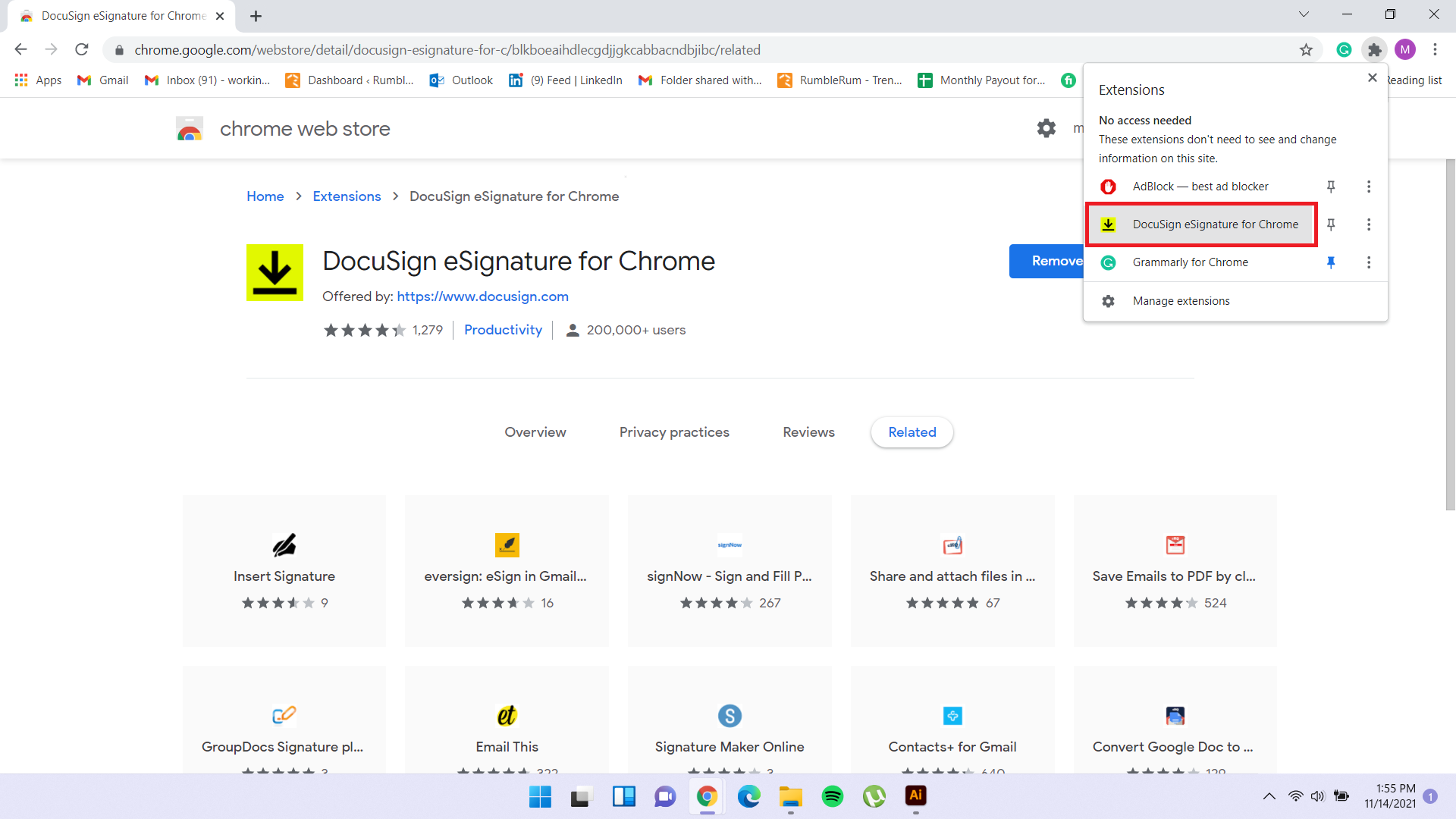Screen dimensions: 1456x819
Task: Open eversign eSign in Gmail card
Action: click(x=507, y=571)
